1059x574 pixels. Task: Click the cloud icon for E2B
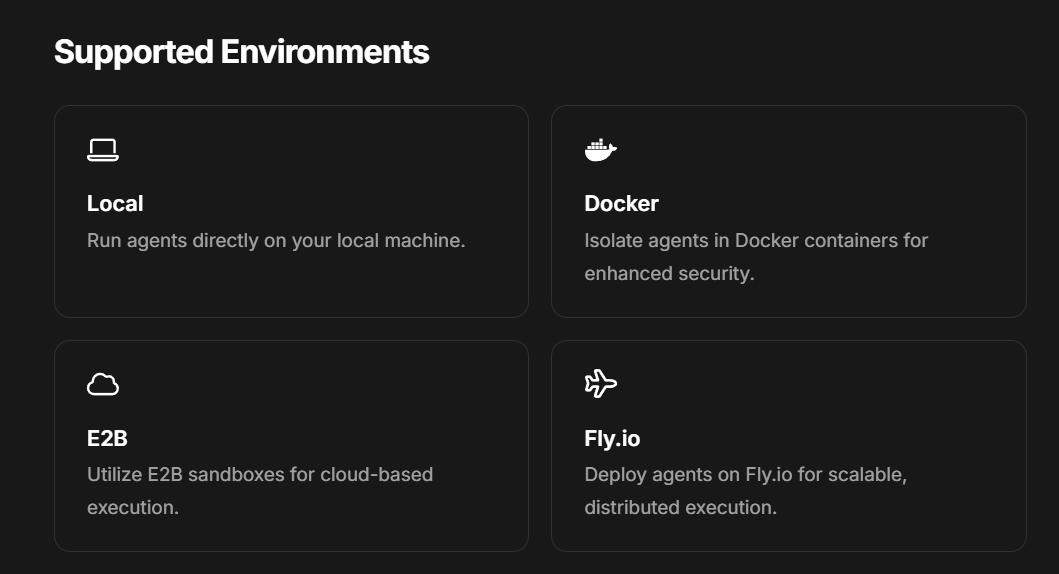pos(103,384)
